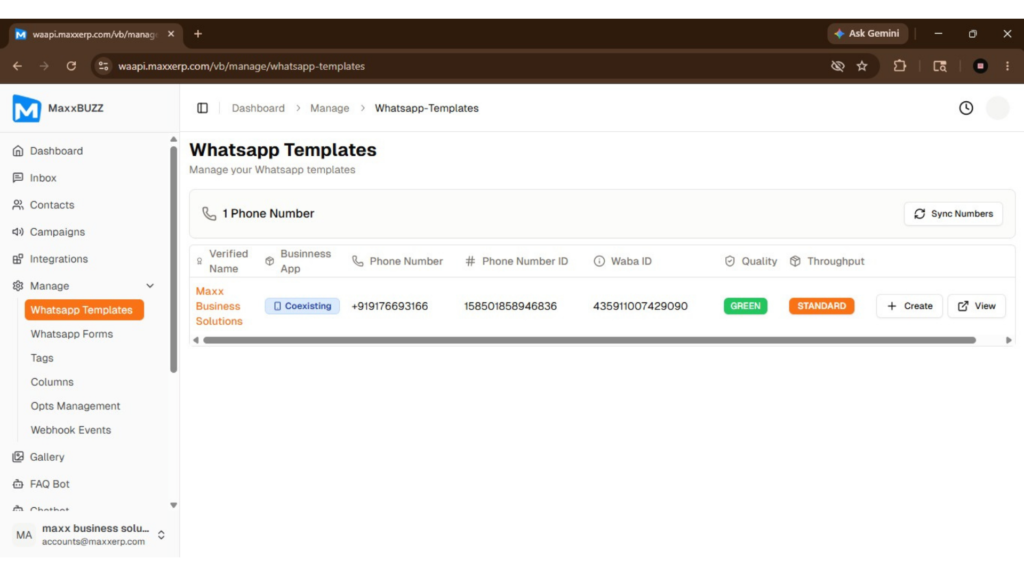Open the Tags submenu item

(42, 358)
